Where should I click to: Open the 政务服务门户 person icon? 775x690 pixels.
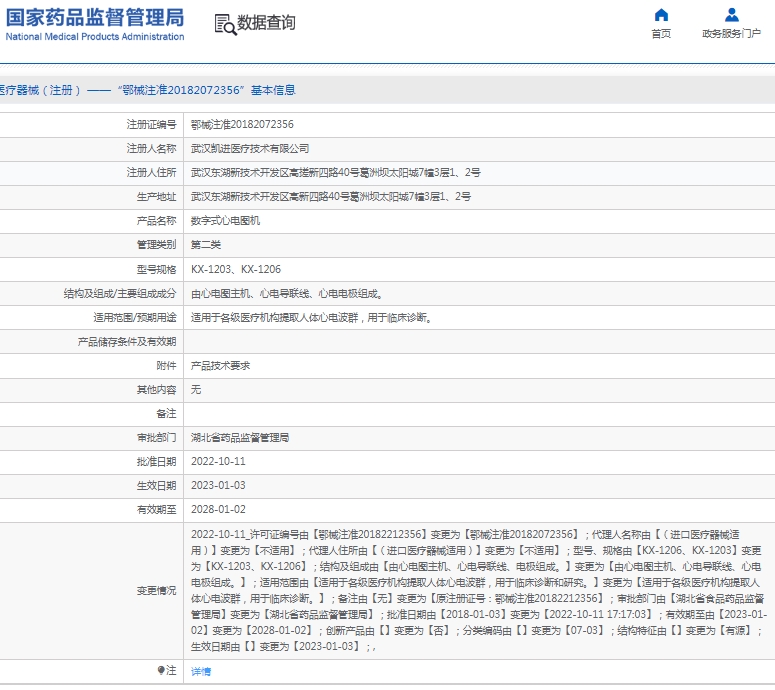(732, 15)
